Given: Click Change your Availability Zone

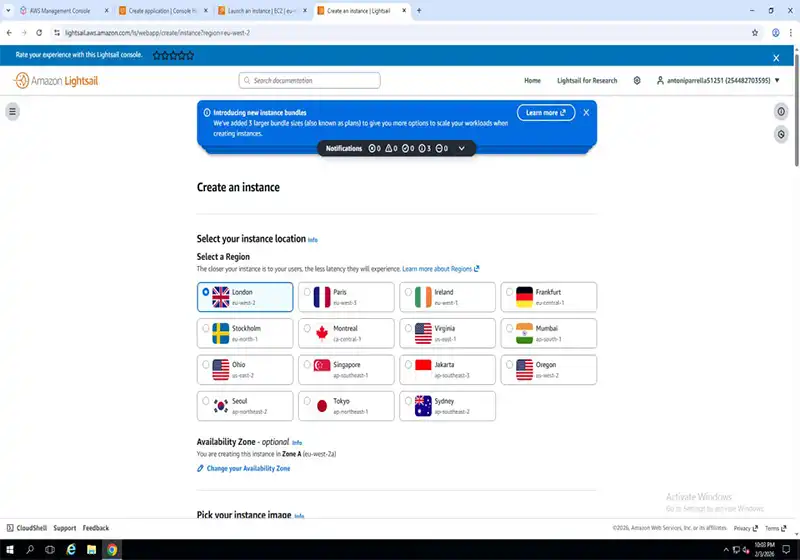Looking at the screenshot, I should point(243,468).
